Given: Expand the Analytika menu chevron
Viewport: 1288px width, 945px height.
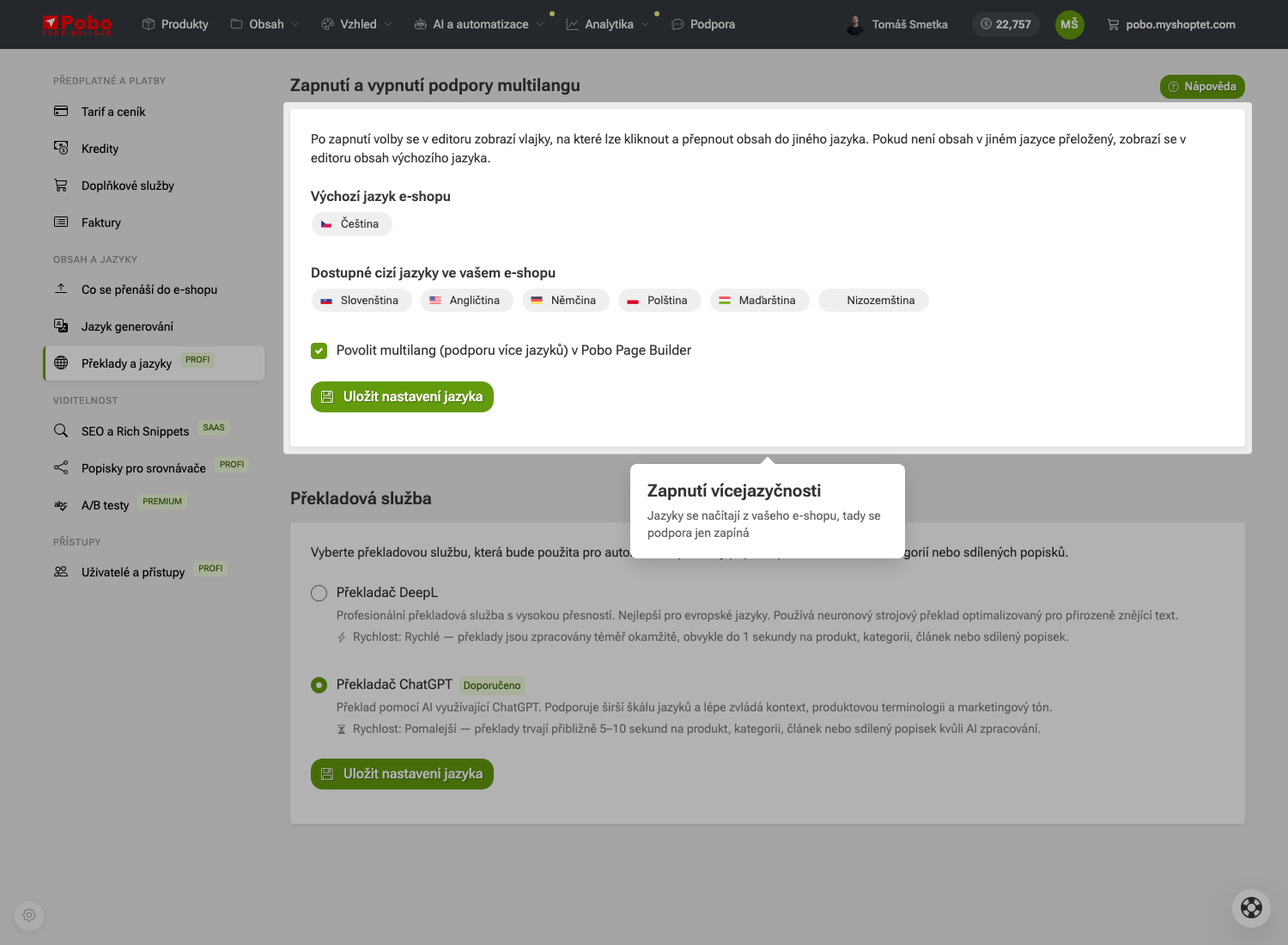Looking at the screenshot, I should pyautogui.click(x=645, y=24).
